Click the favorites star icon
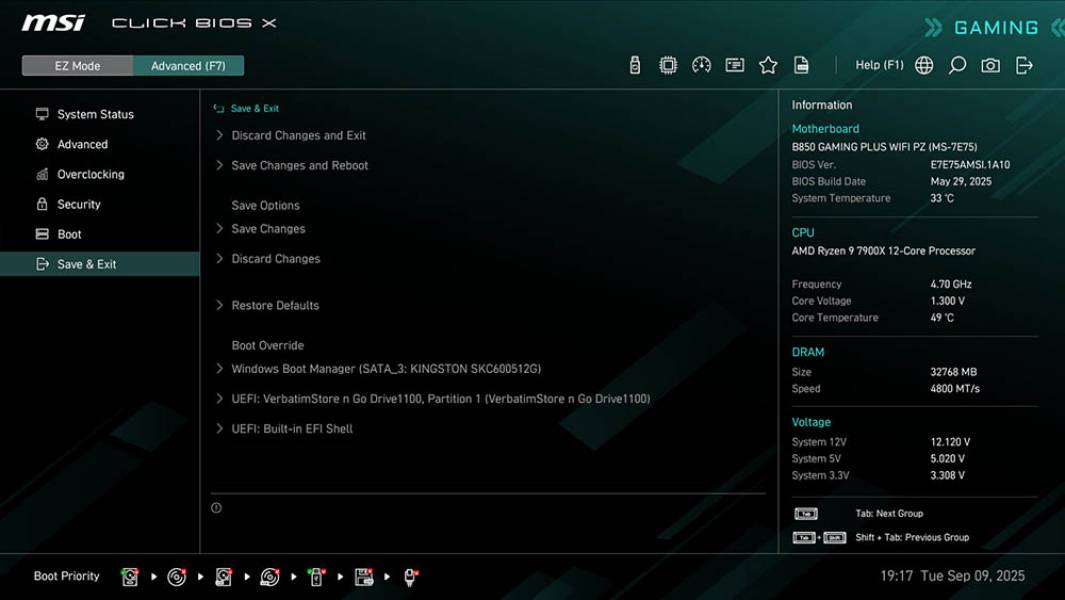This screenshot has width=1065, height=600. pyautogui.click(x=768, y=64)
